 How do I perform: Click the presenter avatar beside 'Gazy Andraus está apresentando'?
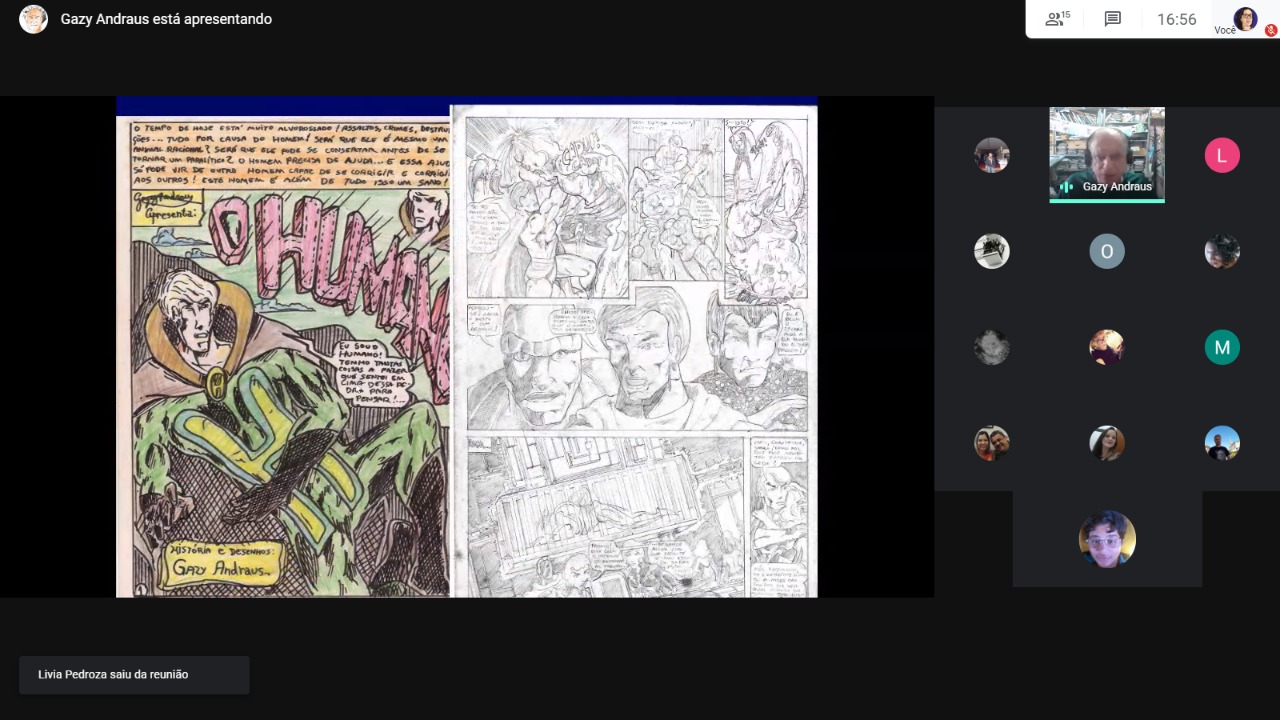pyautogui.click(x=33, y=19)
